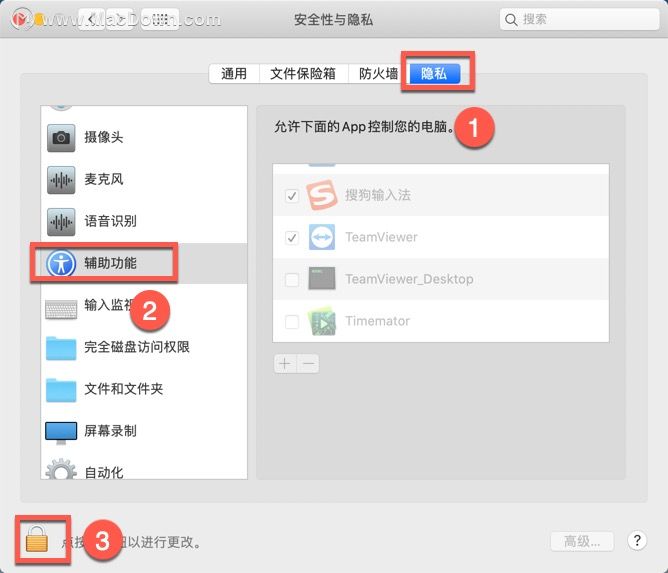Click the minus button to remove an app

(x=308, y=364)
